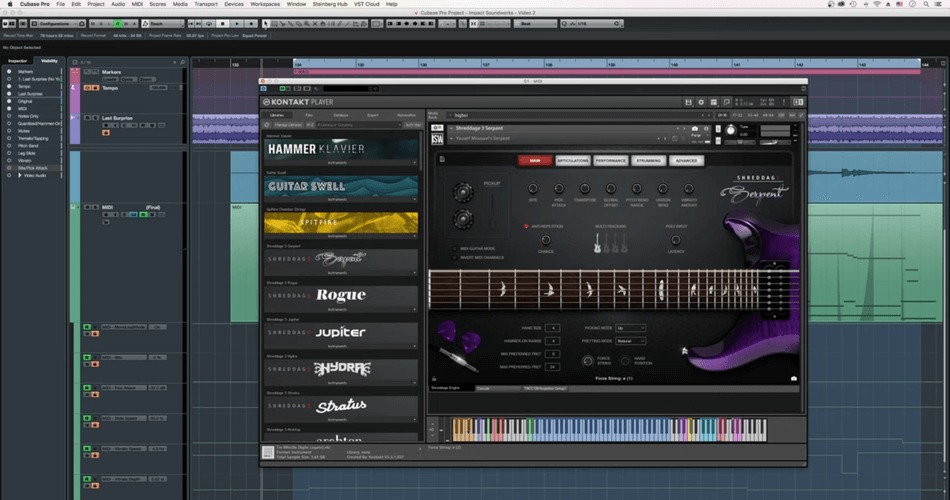Toggle the Invert Midi Channels checkbox

454,257
